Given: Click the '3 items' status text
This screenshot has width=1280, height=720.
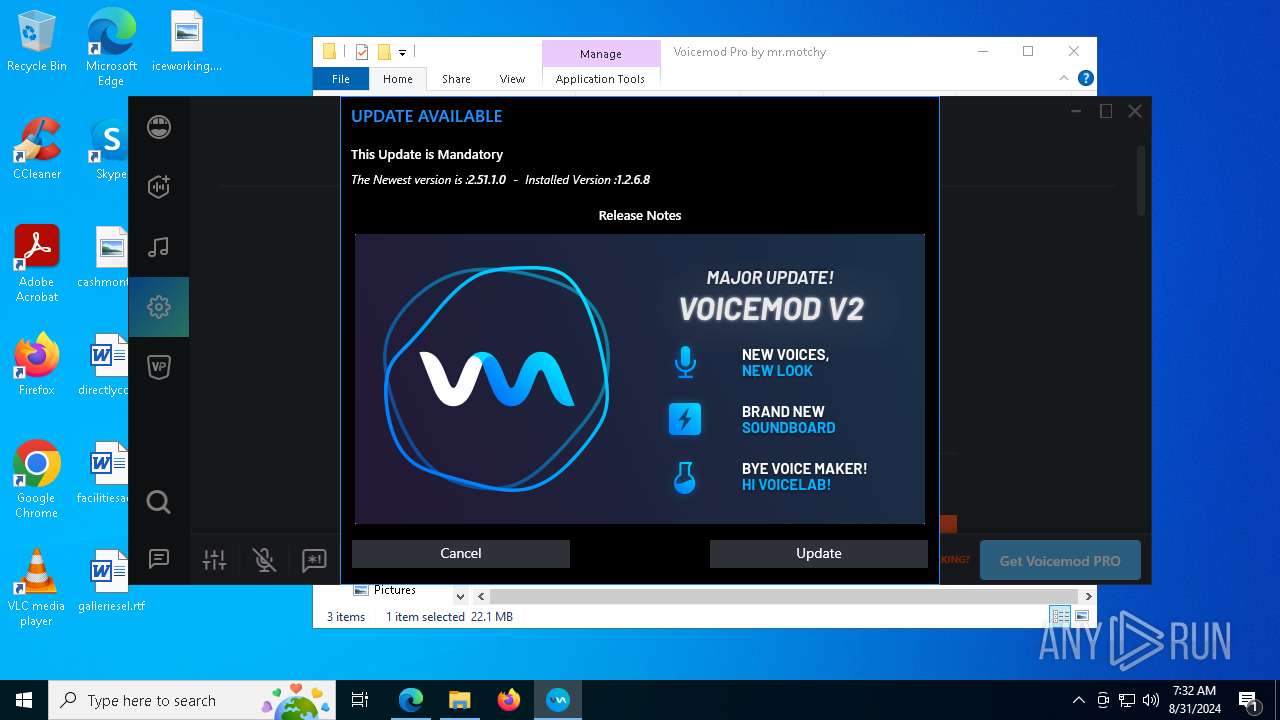Looking at the screenshot, I should click(x=346, y=617).
